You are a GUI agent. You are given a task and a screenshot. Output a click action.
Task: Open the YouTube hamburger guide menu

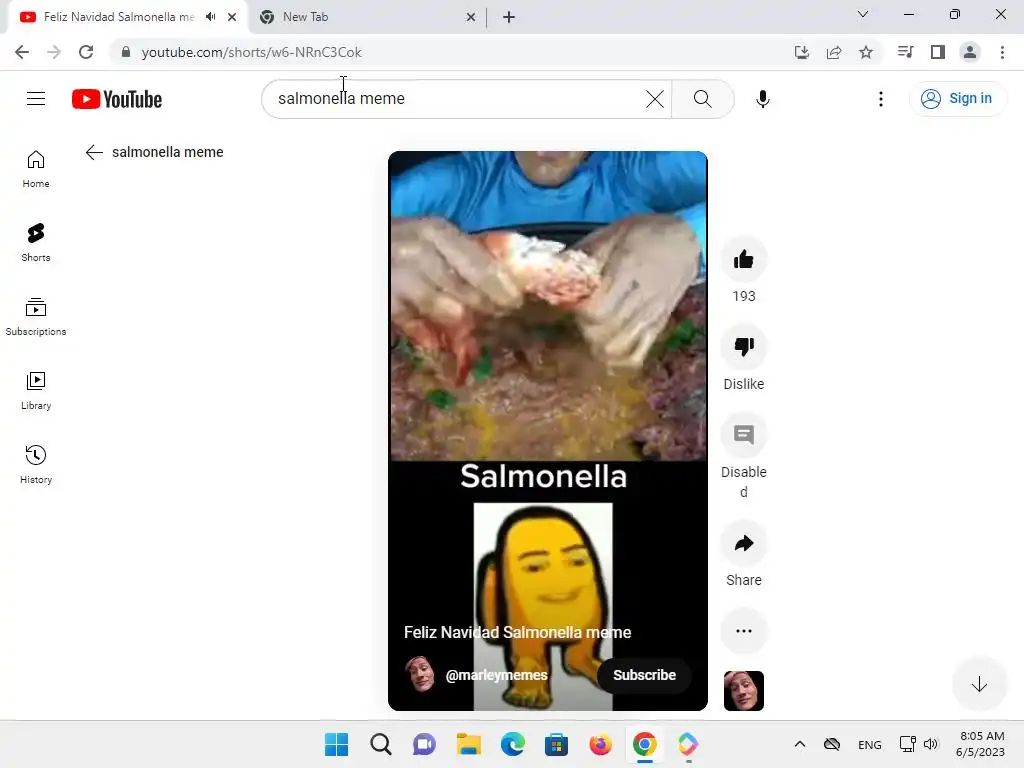36,99
